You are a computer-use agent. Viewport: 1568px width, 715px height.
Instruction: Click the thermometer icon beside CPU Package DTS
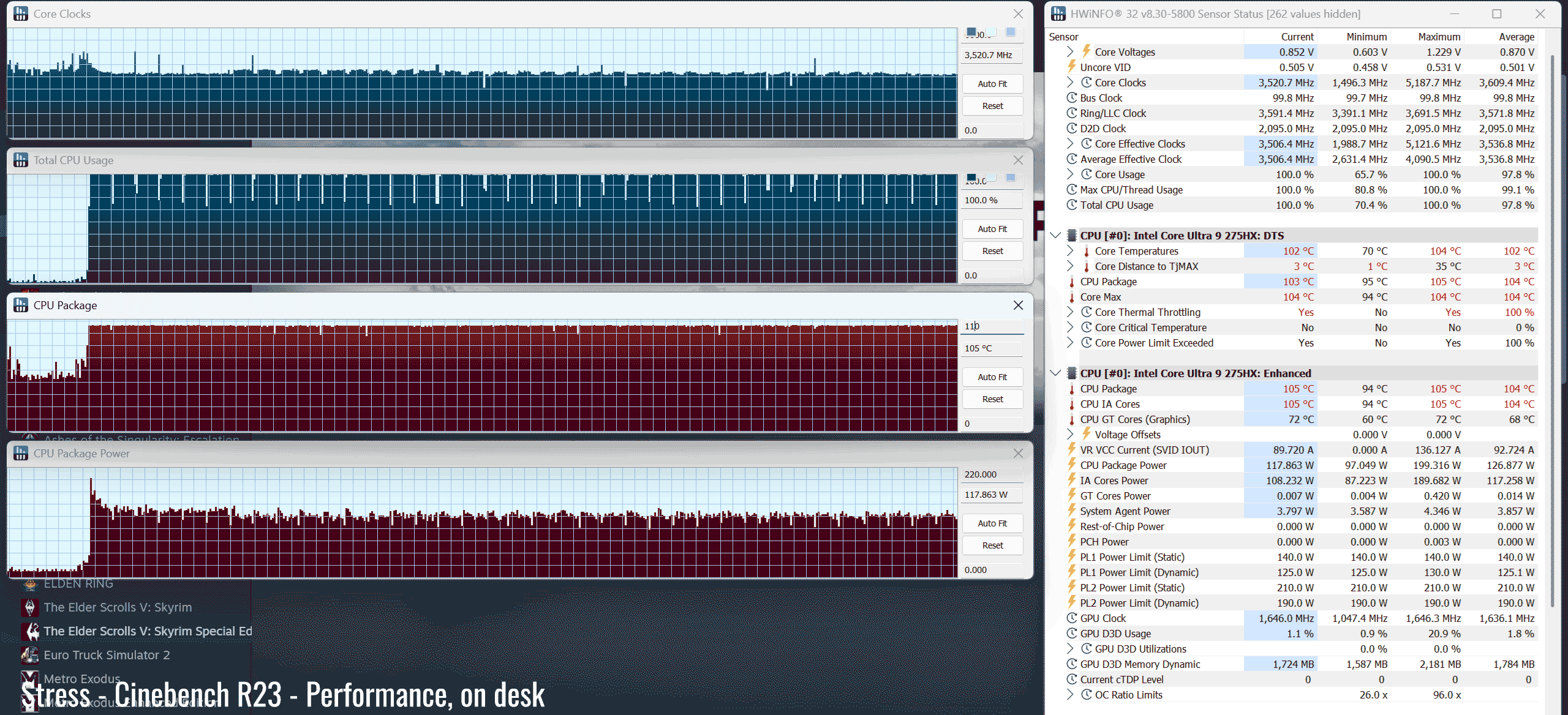pyautogui.click(x=1071, y=282)
